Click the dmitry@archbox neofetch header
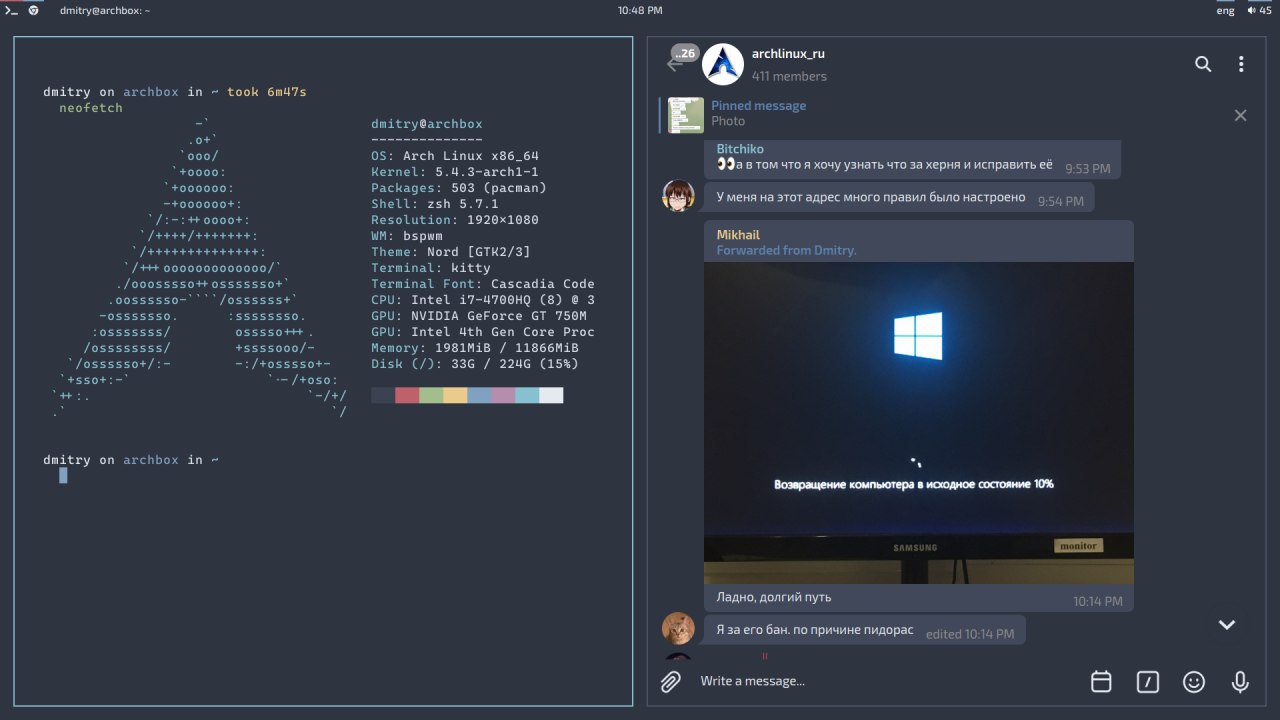The image size is (1280, 720). pyautogui.click(x=427, y=124)
